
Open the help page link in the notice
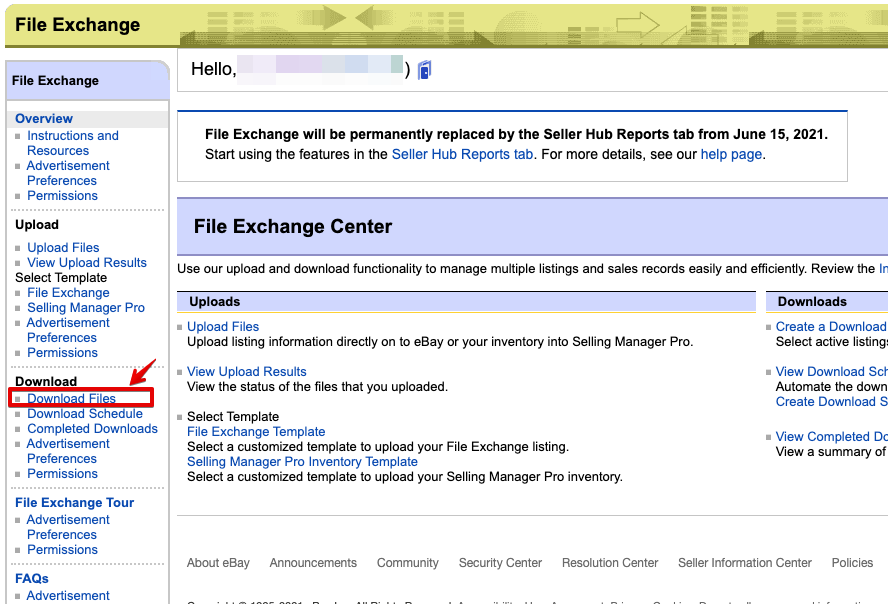(731, 155)
